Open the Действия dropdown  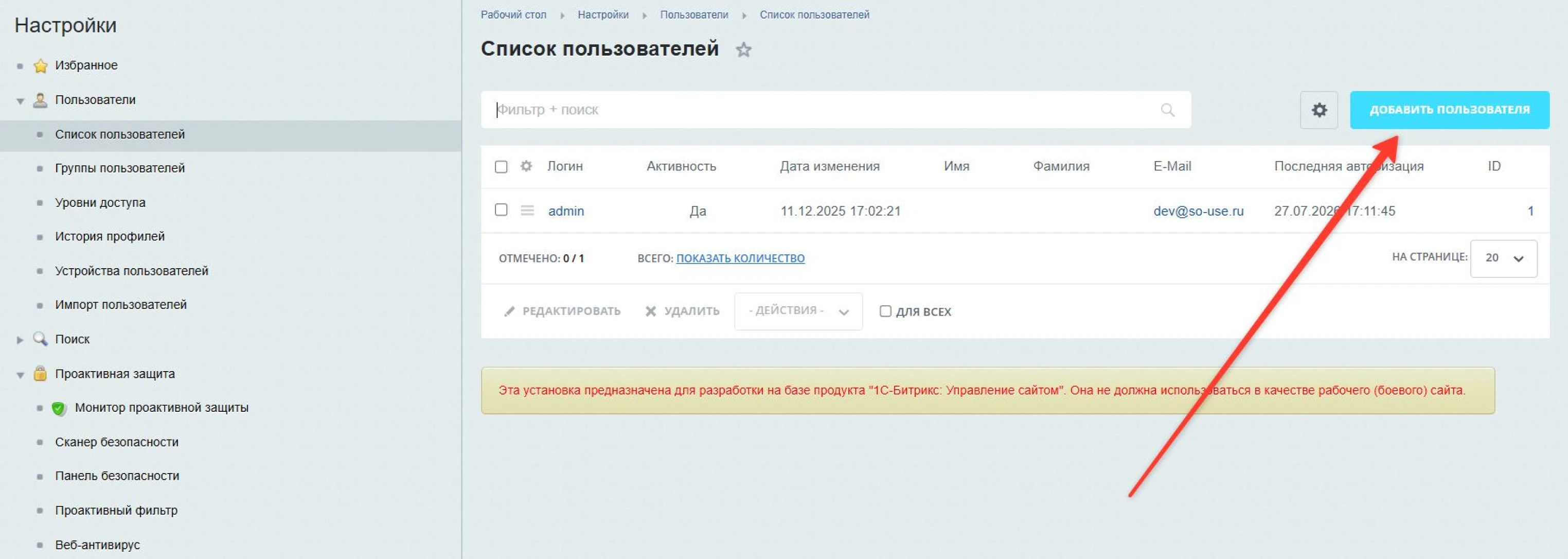click(798, 311)
